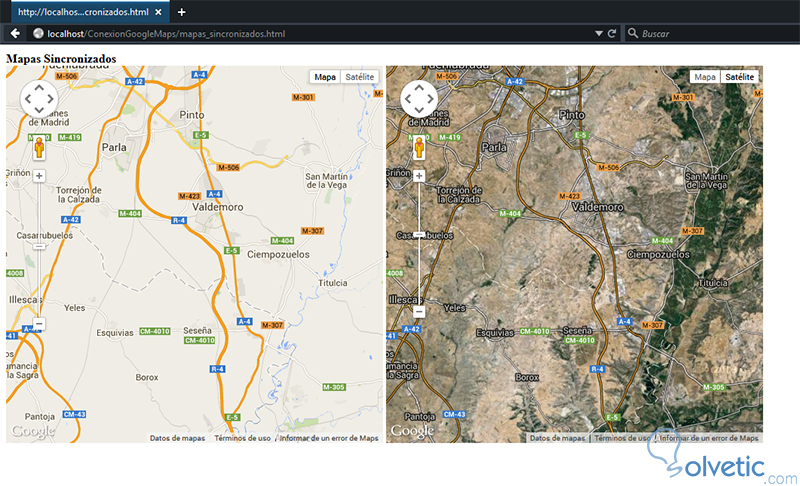
Task: Click Esquivias label on the left map
Action: [x=115, y=333]
